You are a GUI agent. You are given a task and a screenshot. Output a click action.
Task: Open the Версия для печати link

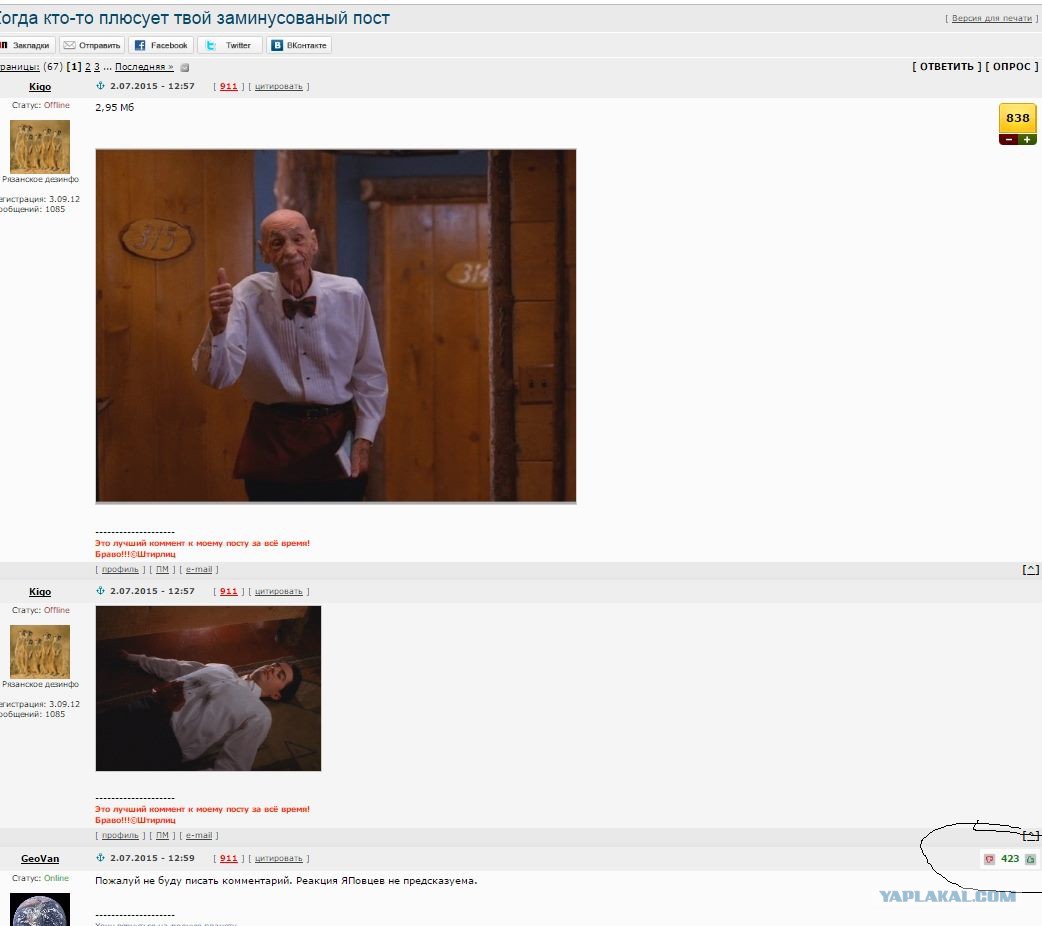click(x=991, y=18)
